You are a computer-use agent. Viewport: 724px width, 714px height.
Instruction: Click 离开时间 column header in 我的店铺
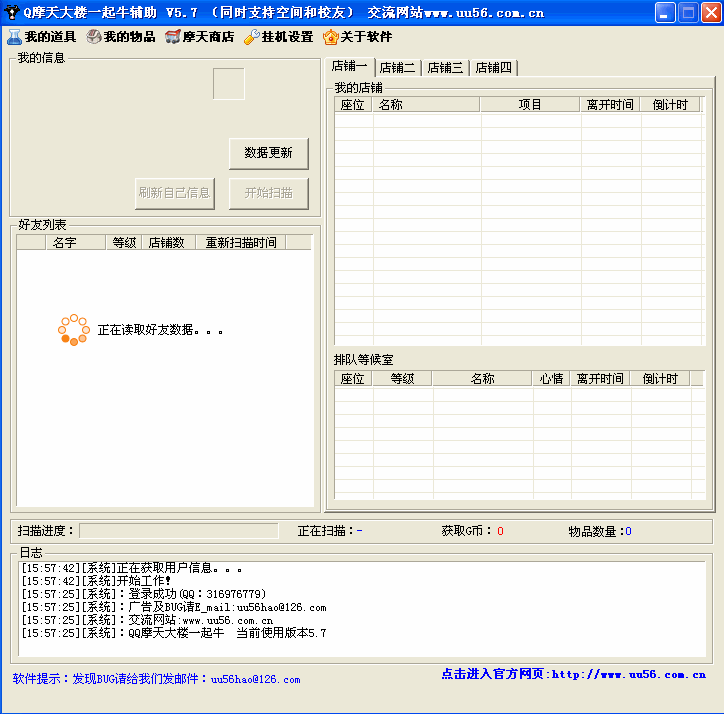pos(609,105)
